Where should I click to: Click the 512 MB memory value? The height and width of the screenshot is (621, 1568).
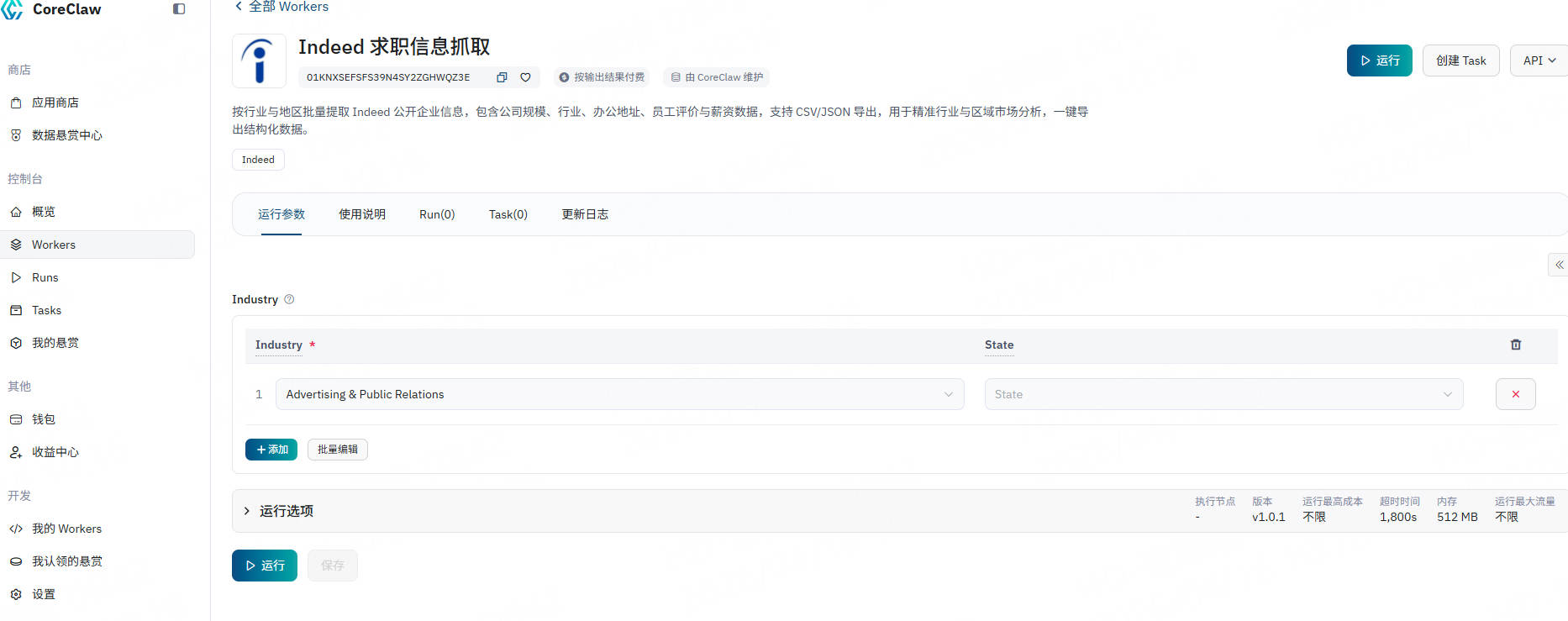pyautogui.click(x=1457, y=517)
